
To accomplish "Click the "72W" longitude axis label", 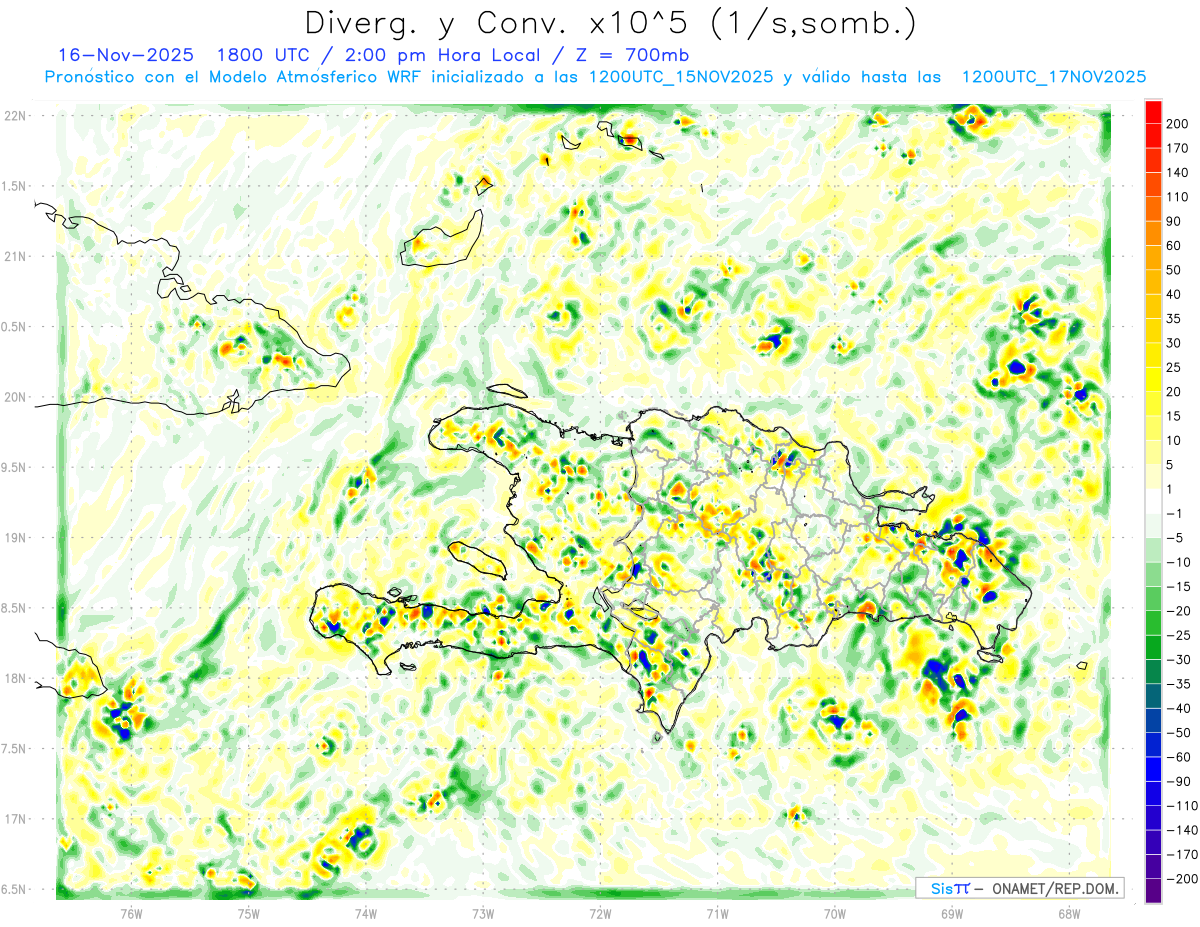I will [x=600, y=913].
